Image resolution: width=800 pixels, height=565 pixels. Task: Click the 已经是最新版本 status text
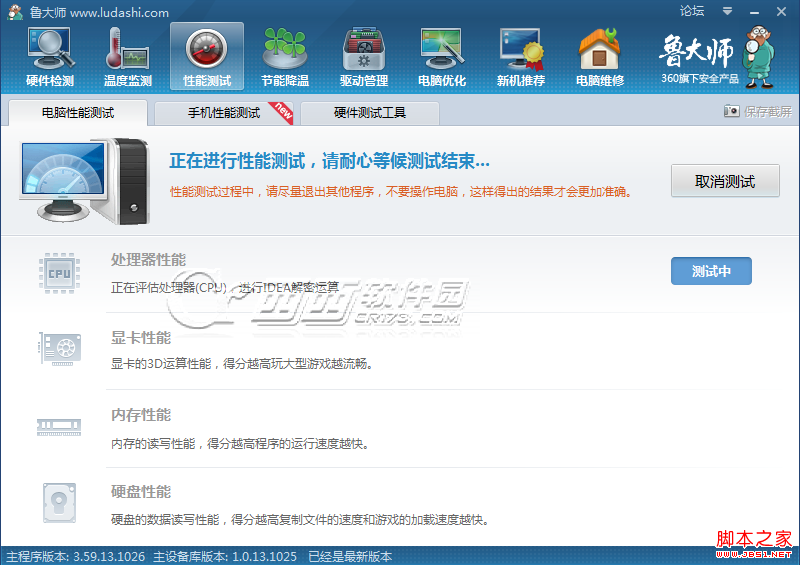pos(350,556)
